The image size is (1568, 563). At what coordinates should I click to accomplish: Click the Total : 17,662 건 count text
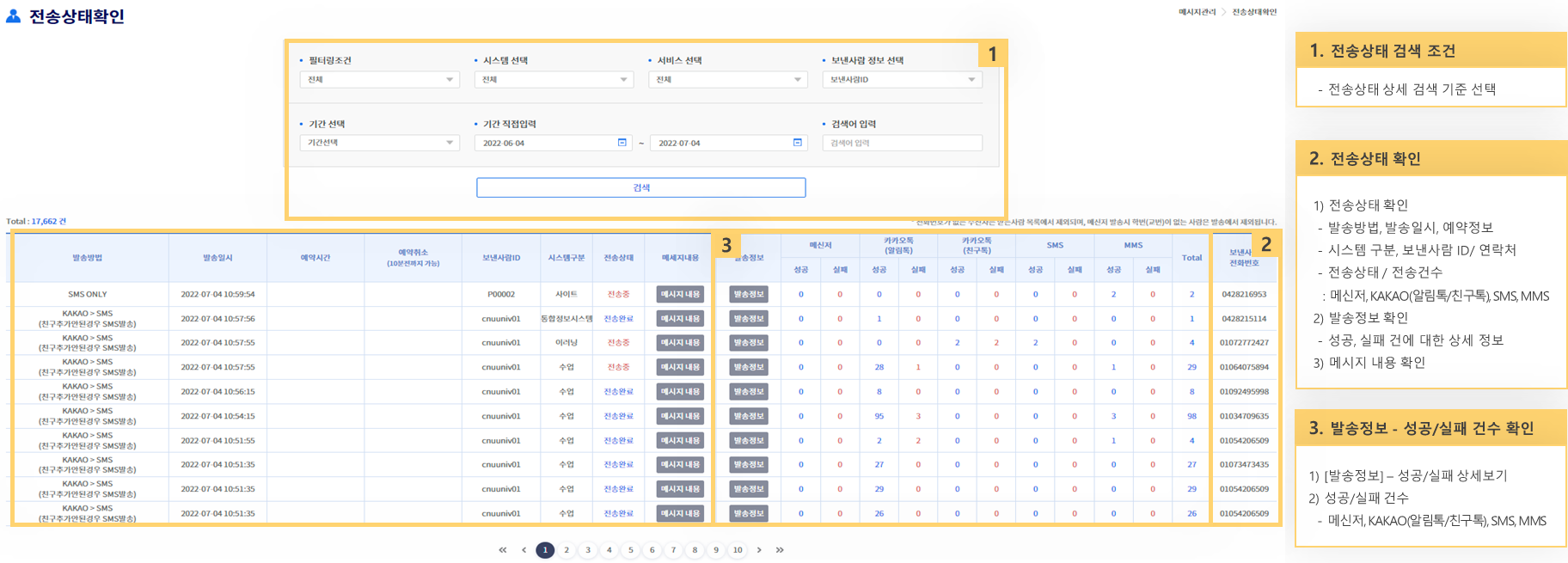[x=36, y=222]
